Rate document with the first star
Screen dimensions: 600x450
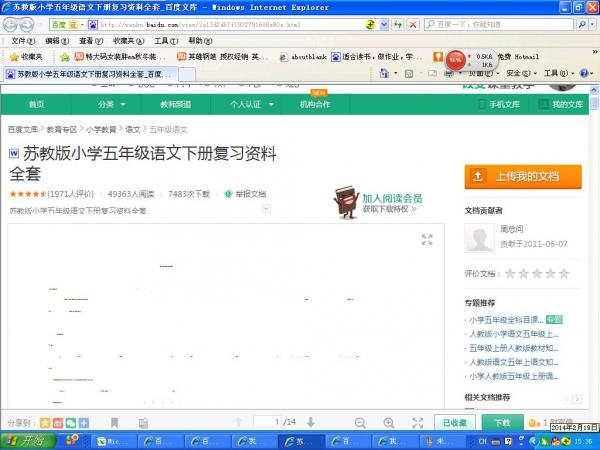coord(510,273)
